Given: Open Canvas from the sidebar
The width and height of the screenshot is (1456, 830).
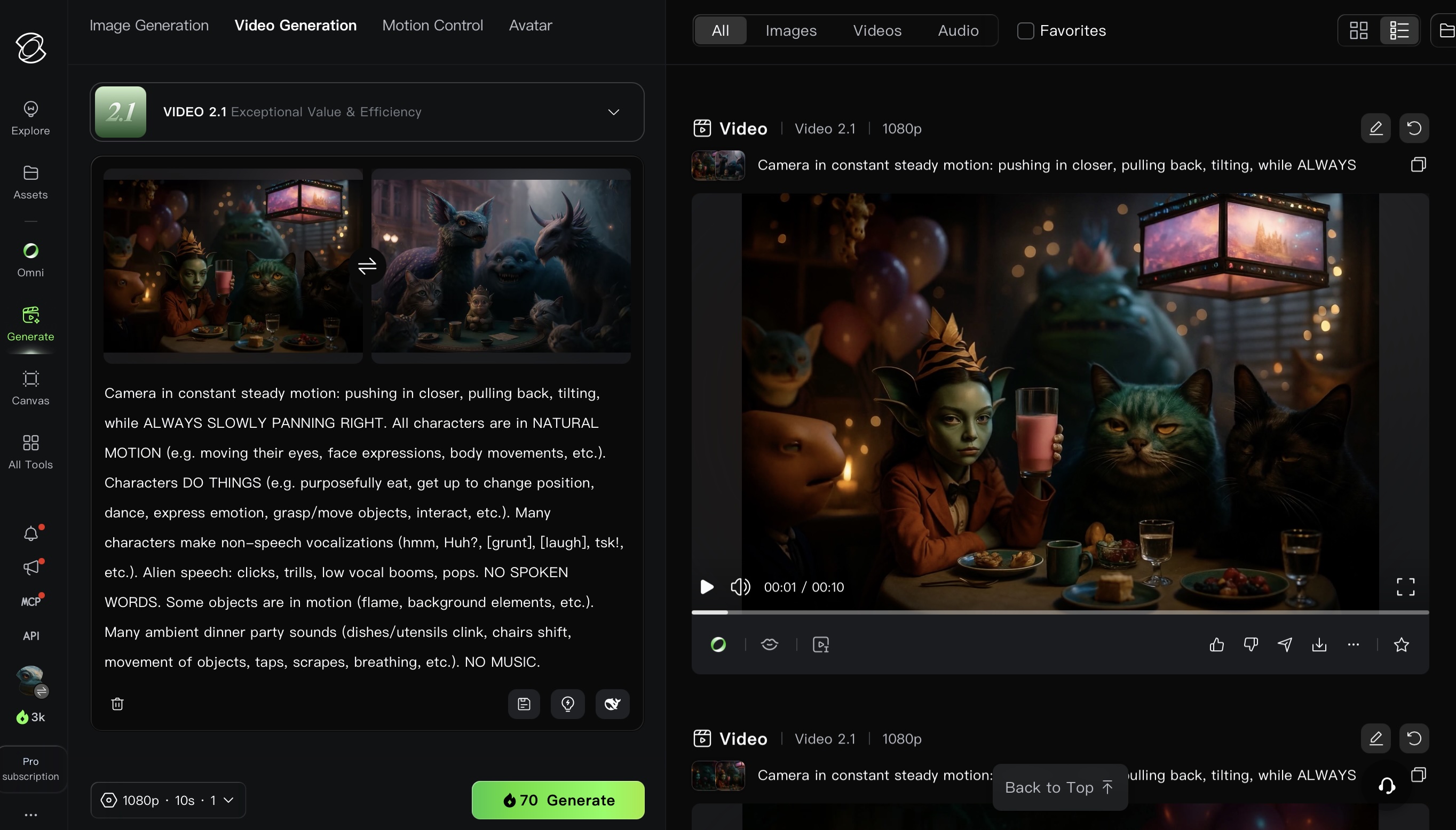Looking at the screenshot, I should pyautogui.click(x=31, y=388).
